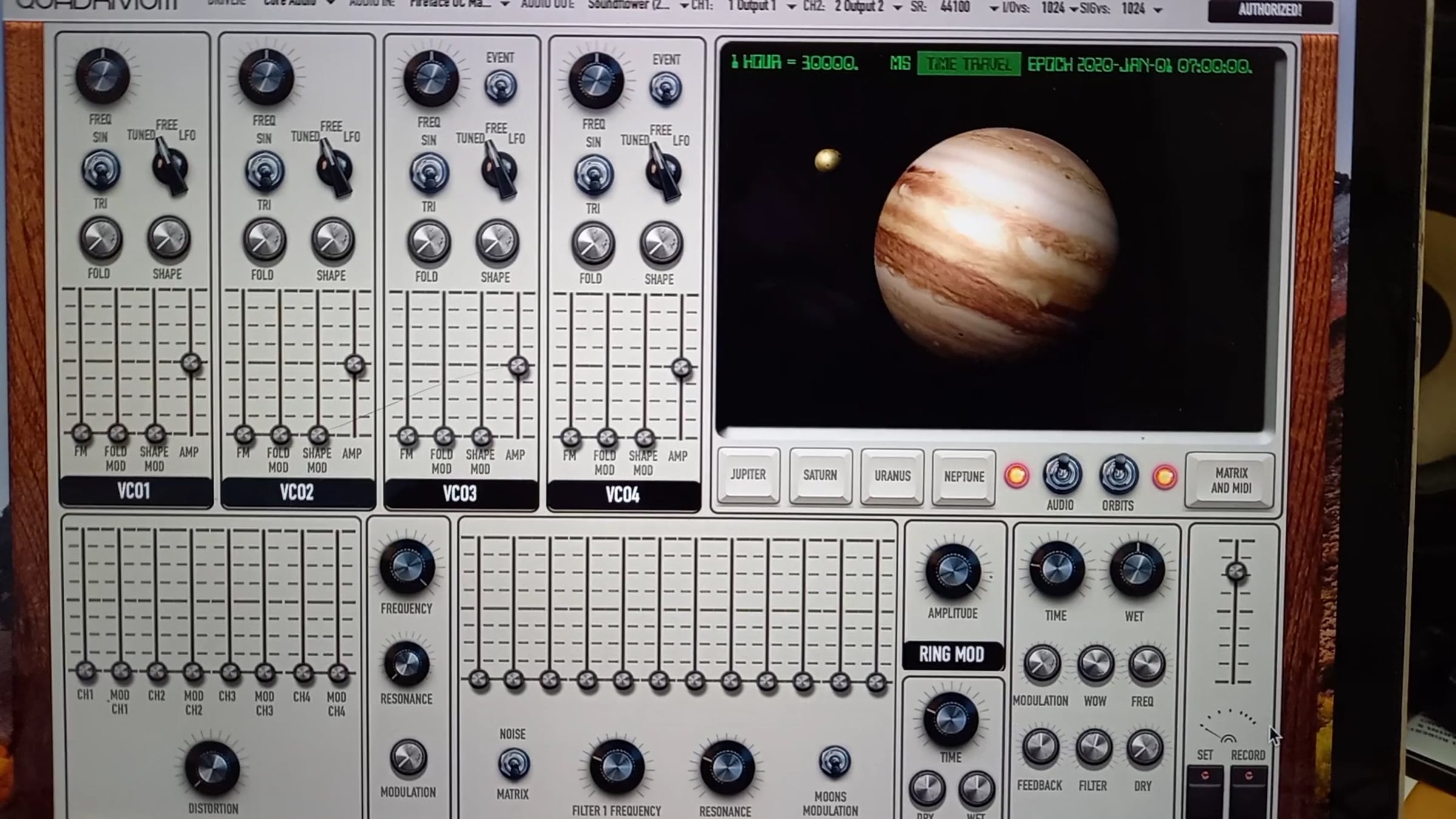
Task: Expand the CH1 output dropdown
Action: [761, 6]
